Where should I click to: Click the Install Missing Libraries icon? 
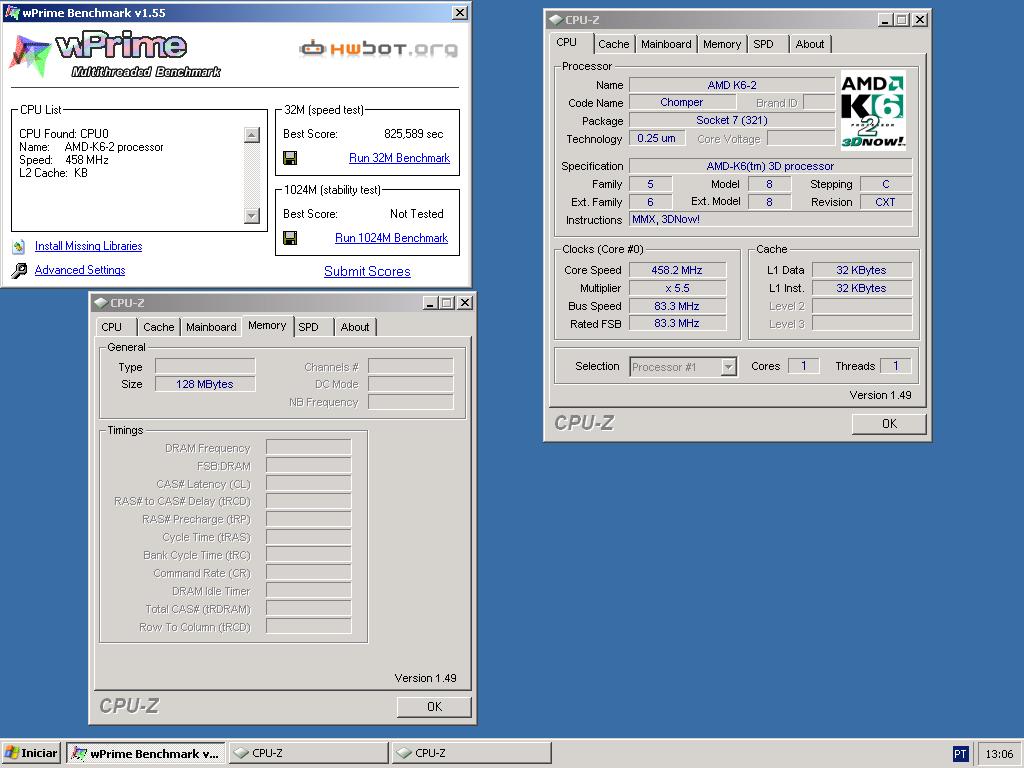pyautogui.click(x=19, y=246)
